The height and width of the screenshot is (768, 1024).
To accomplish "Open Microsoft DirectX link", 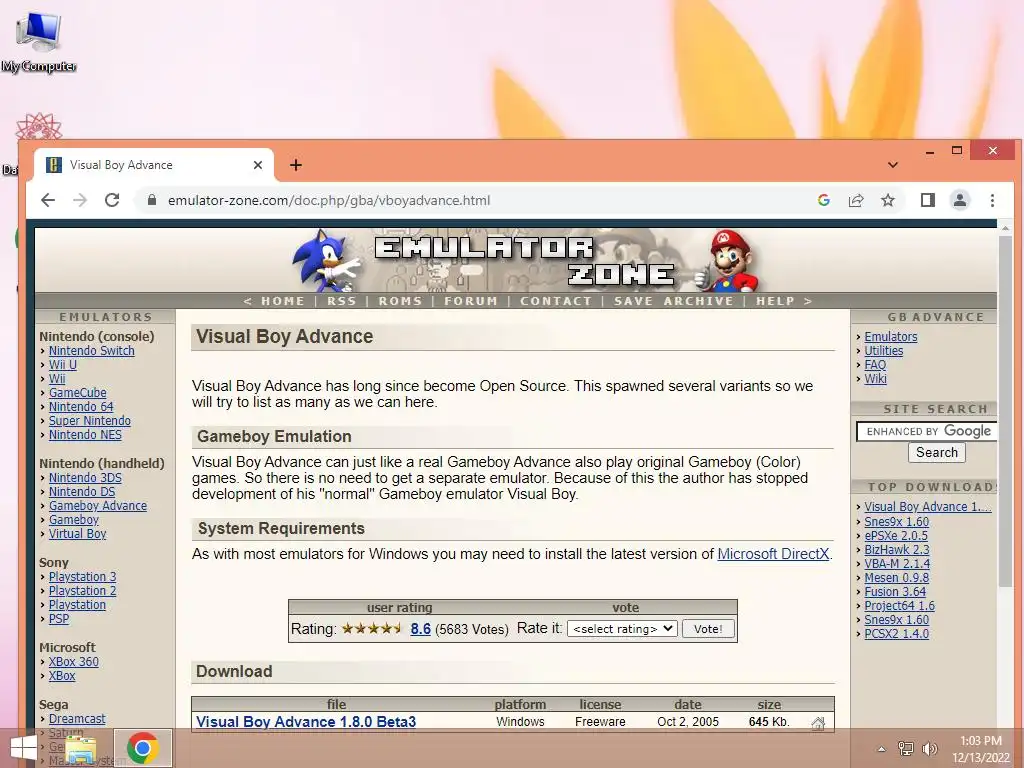I will pyautogui.click(x=773, y=554).
